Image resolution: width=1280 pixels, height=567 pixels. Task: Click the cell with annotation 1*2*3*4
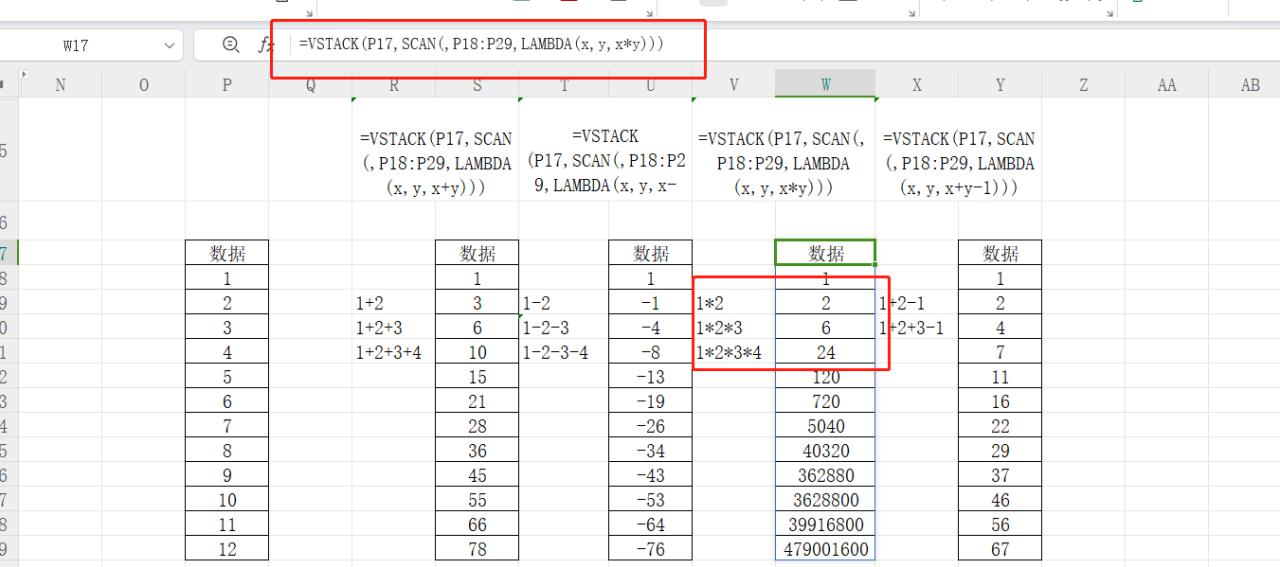pyautogui.click(x=734, y=352)
